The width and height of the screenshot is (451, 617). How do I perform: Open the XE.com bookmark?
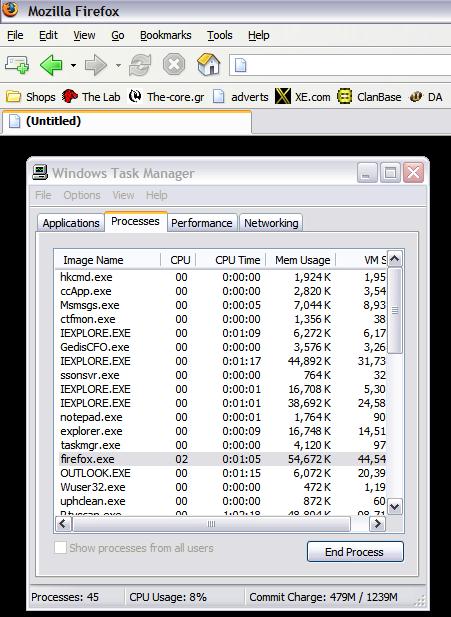[x=303, y=96]
